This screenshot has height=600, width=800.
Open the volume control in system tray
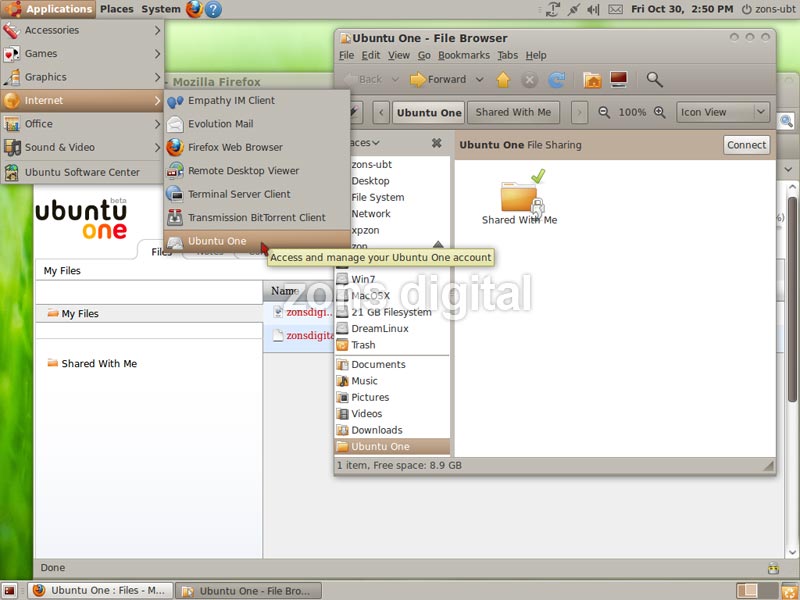pyautogui.click(x=593, y=9)
